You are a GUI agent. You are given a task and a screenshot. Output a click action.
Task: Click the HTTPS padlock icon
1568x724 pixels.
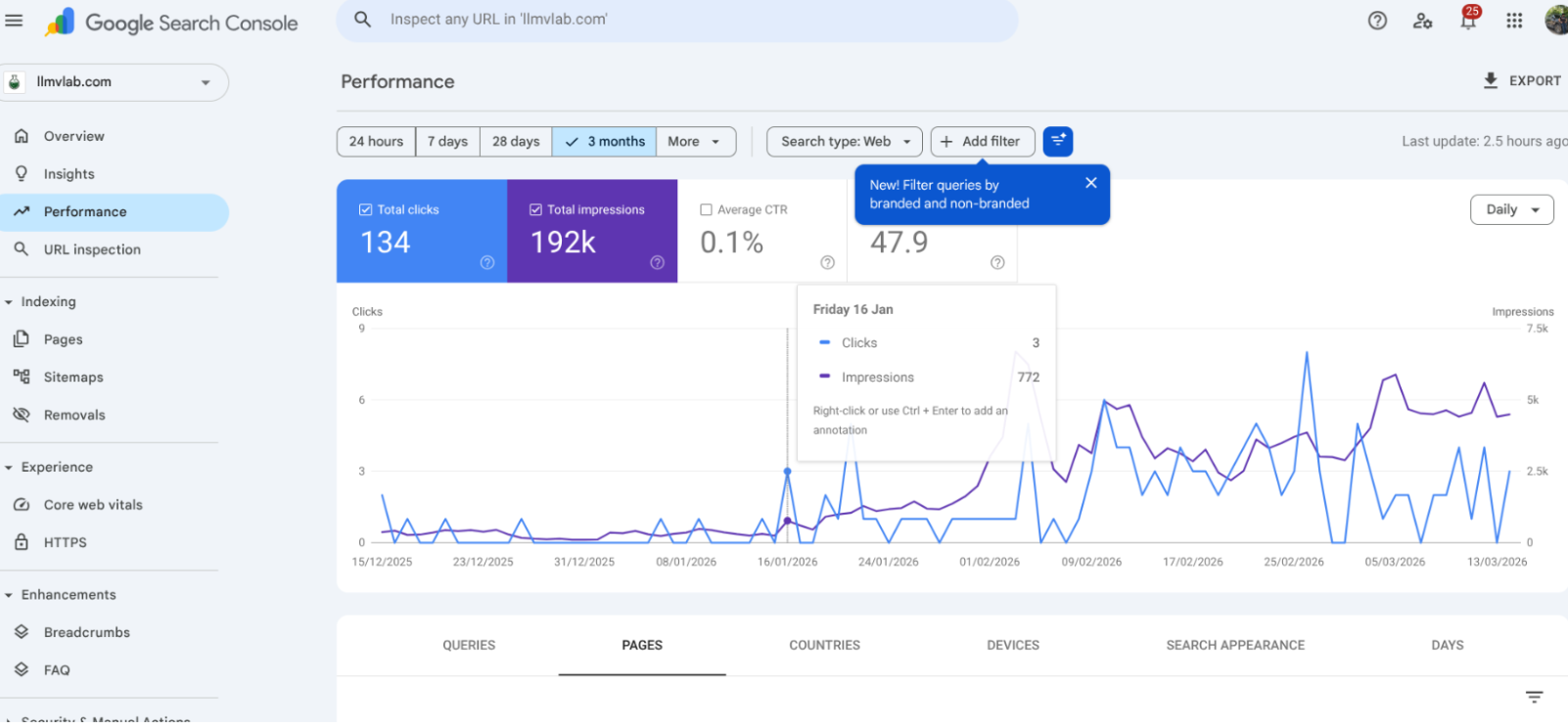[x=22, y=542]
